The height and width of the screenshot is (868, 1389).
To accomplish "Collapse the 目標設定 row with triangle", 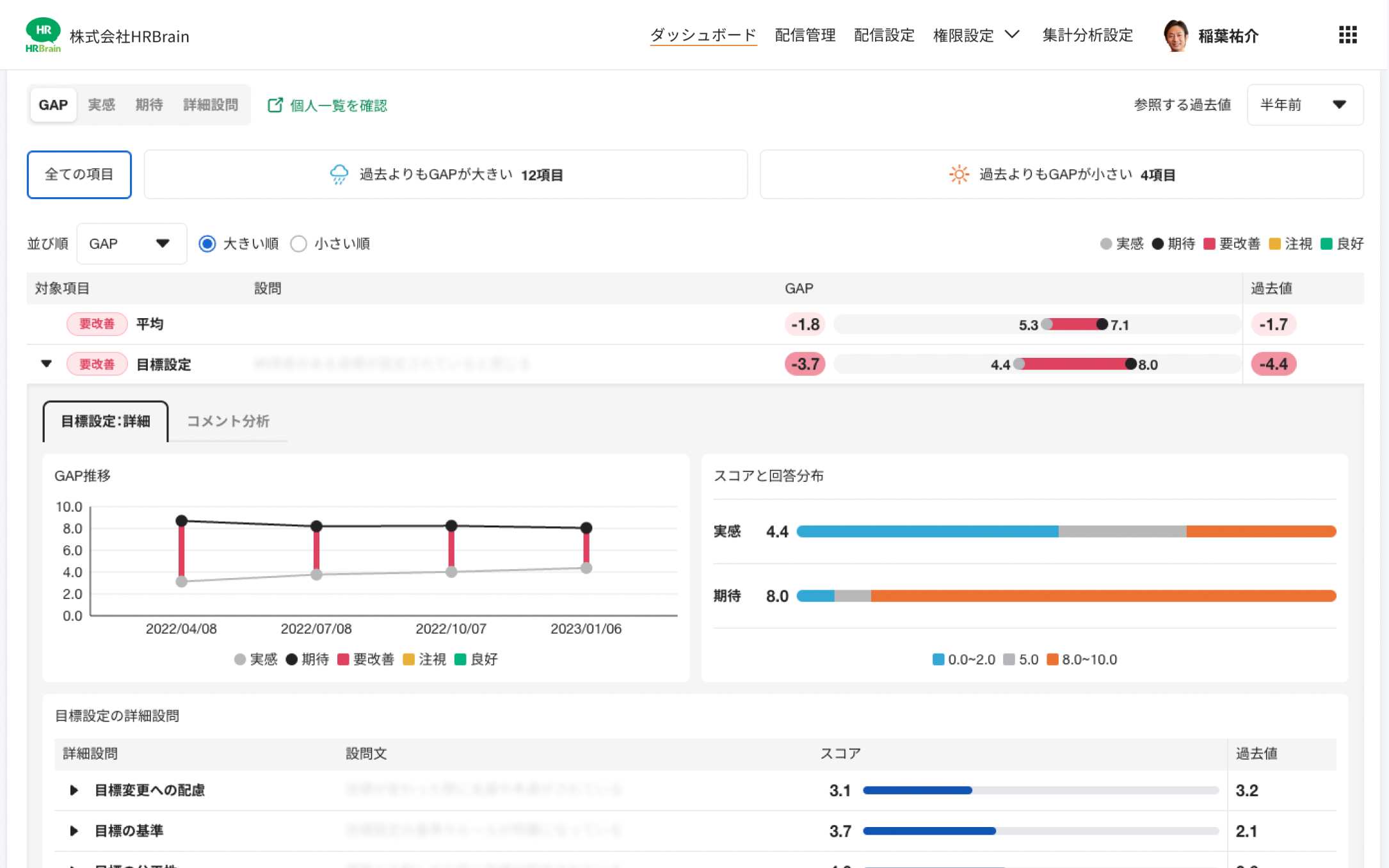I will 46,364.
